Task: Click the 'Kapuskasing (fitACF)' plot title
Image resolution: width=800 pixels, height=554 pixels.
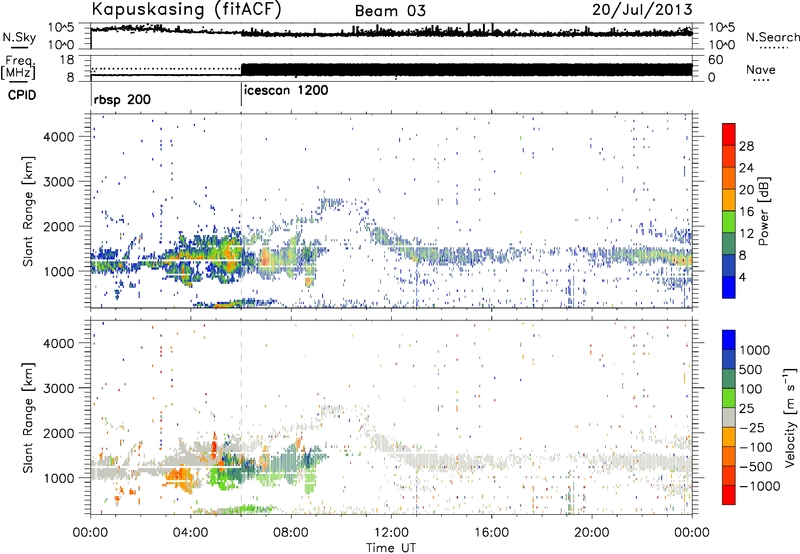Action: click(x=186, y=10)
